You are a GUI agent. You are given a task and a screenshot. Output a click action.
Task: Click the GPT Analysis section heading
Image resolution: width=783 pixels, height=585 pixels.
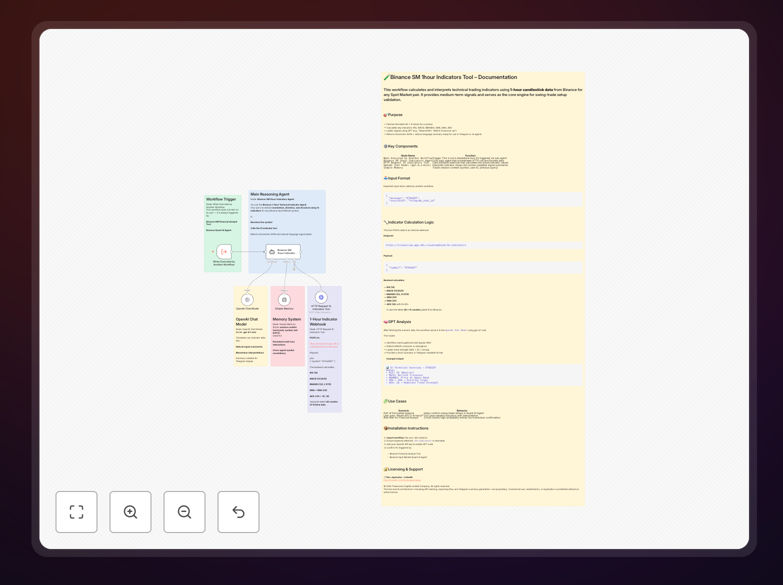[x=397, y=322]
